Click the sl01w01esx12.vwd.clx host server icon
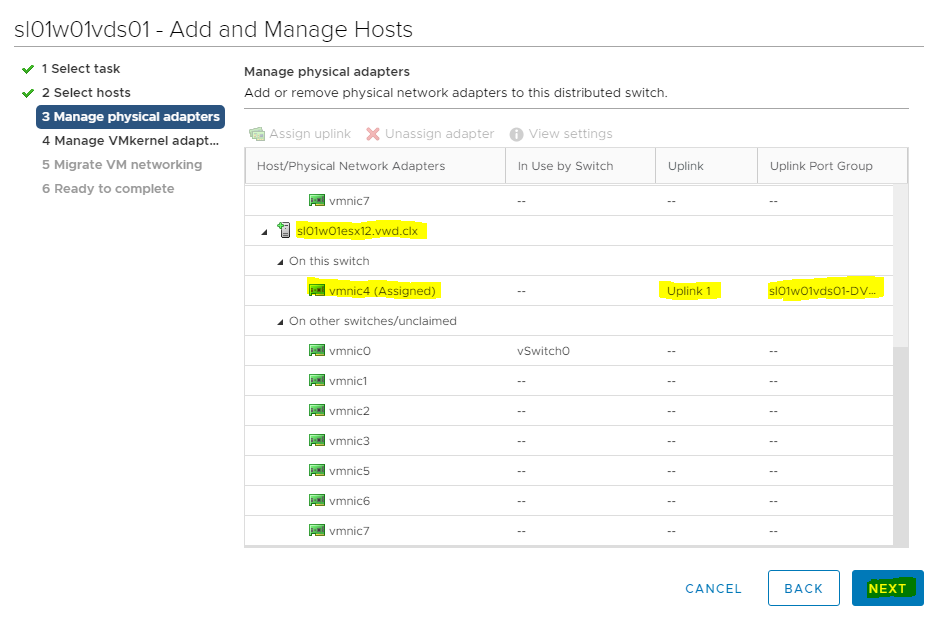Image resolution: width=938 pixels, height=620 pixels. point(284,230)
